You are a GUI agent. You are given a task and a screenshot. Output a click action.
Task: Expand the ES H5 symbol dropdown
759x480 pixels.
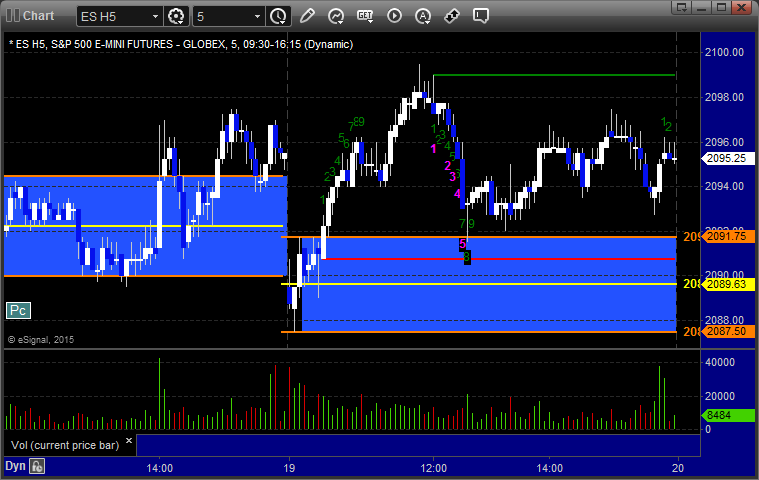155,16
